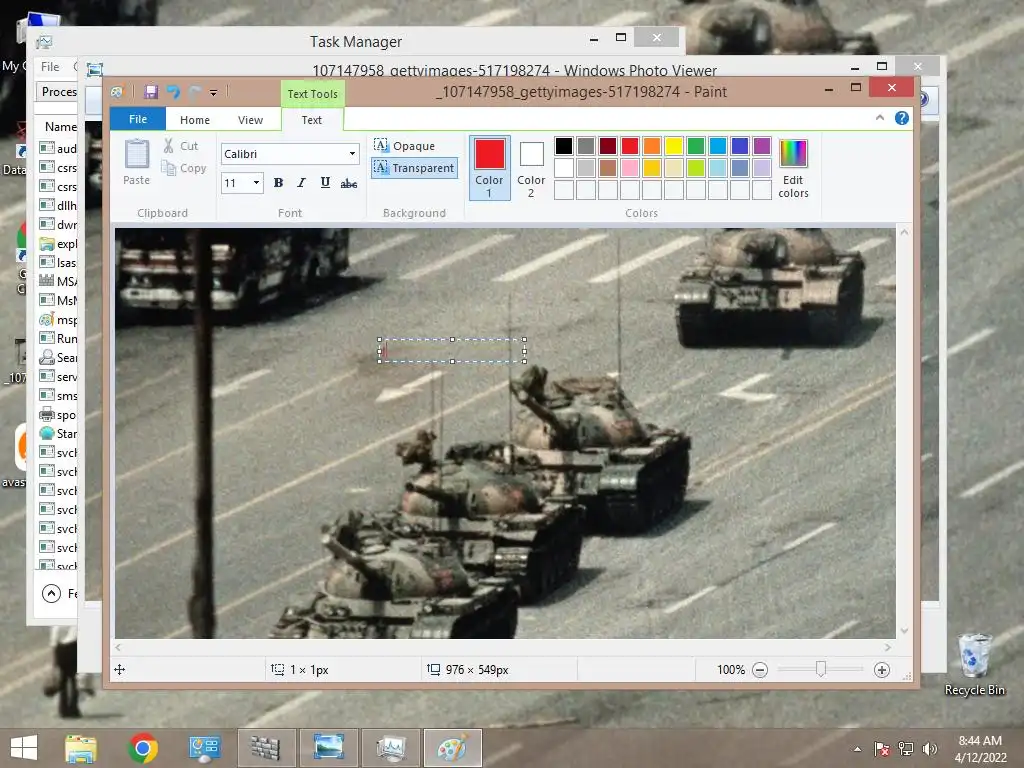This screenshot has height=768, width=1024.
Task: Click the File menu in Task Manager
Action: pyautogui.click(x=50, y=67)
